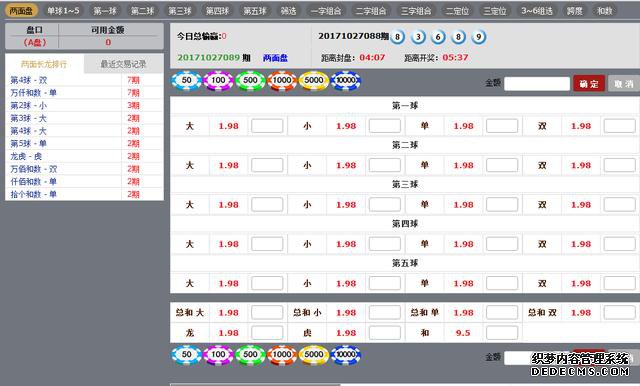Select the top orange 1000 chip
640x386 pixels.
pyautogui.click(x=282, y=80)
